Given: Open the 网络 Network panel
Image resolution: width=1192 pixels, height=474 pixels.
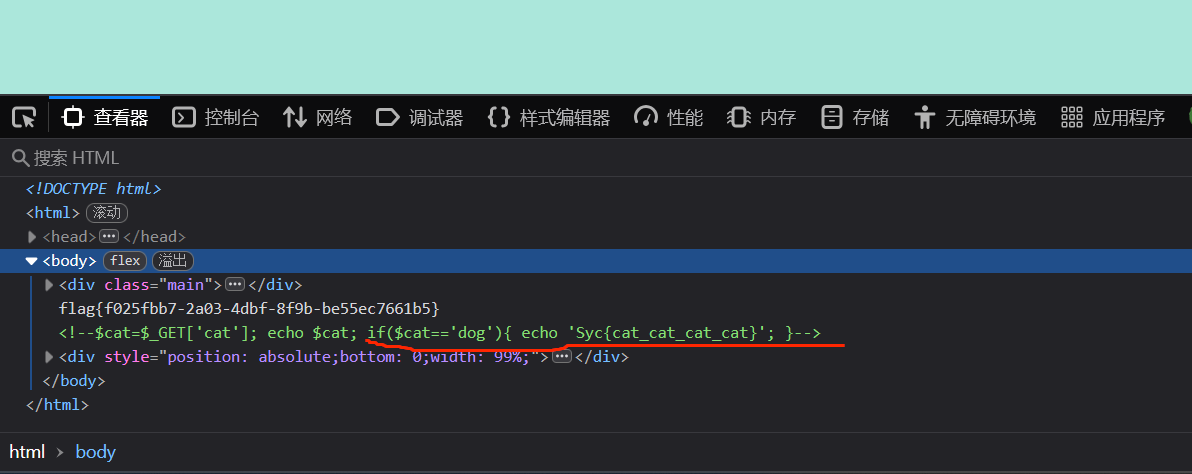Looking at the screenshot, I should click(x=318, y=118).
